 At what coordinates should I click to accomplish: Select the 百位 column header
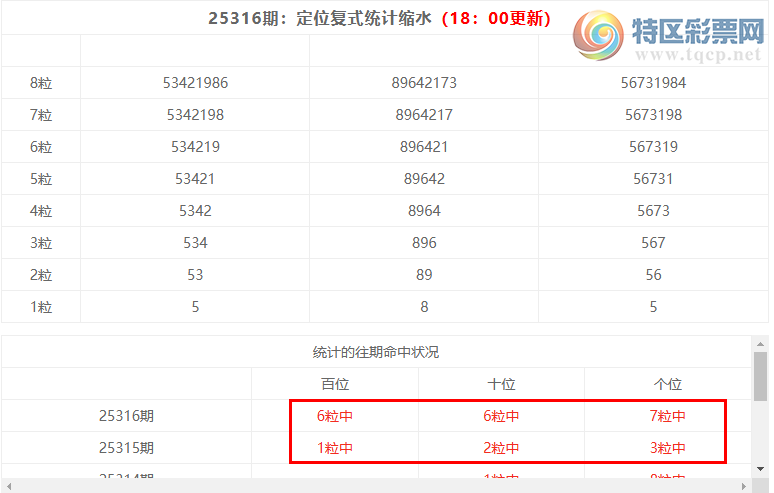(335, 384)
